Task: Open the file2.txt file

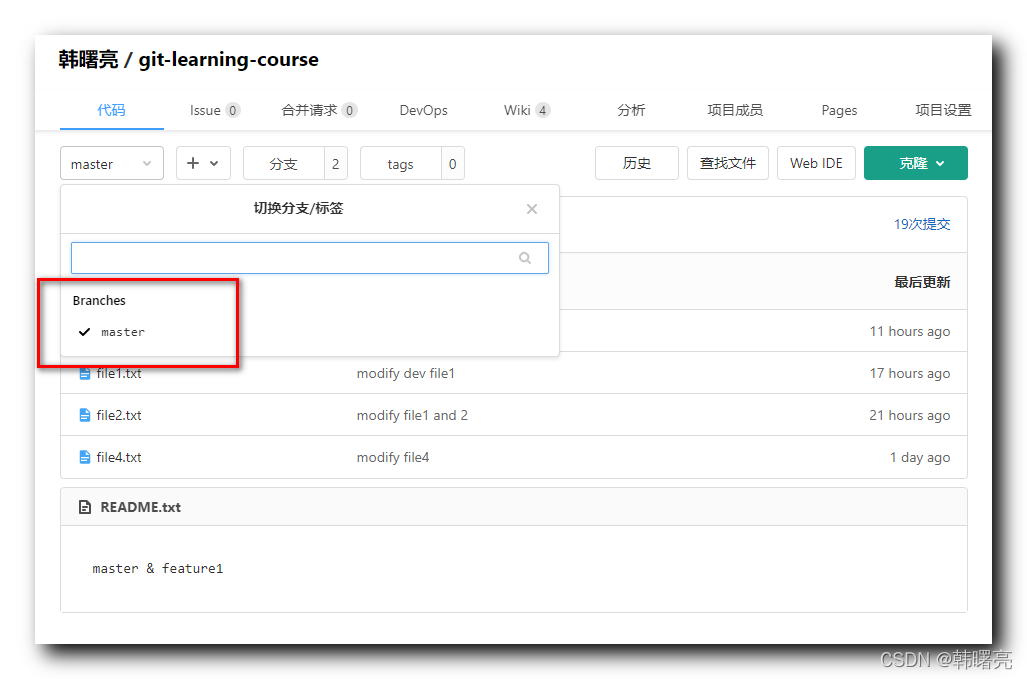Action: pyautogui.click(x=119, y=415)
